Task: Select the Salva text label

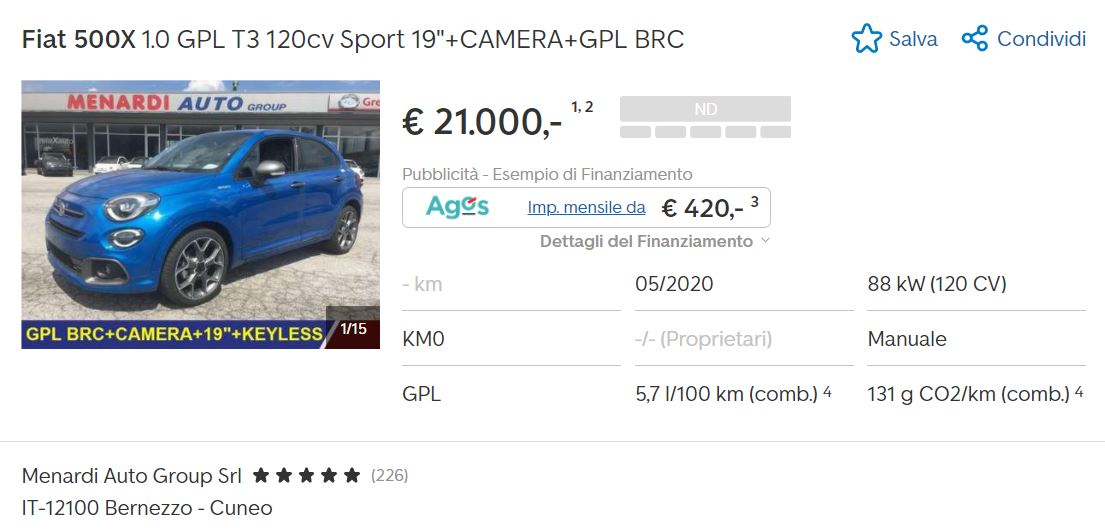Action: 913,39
